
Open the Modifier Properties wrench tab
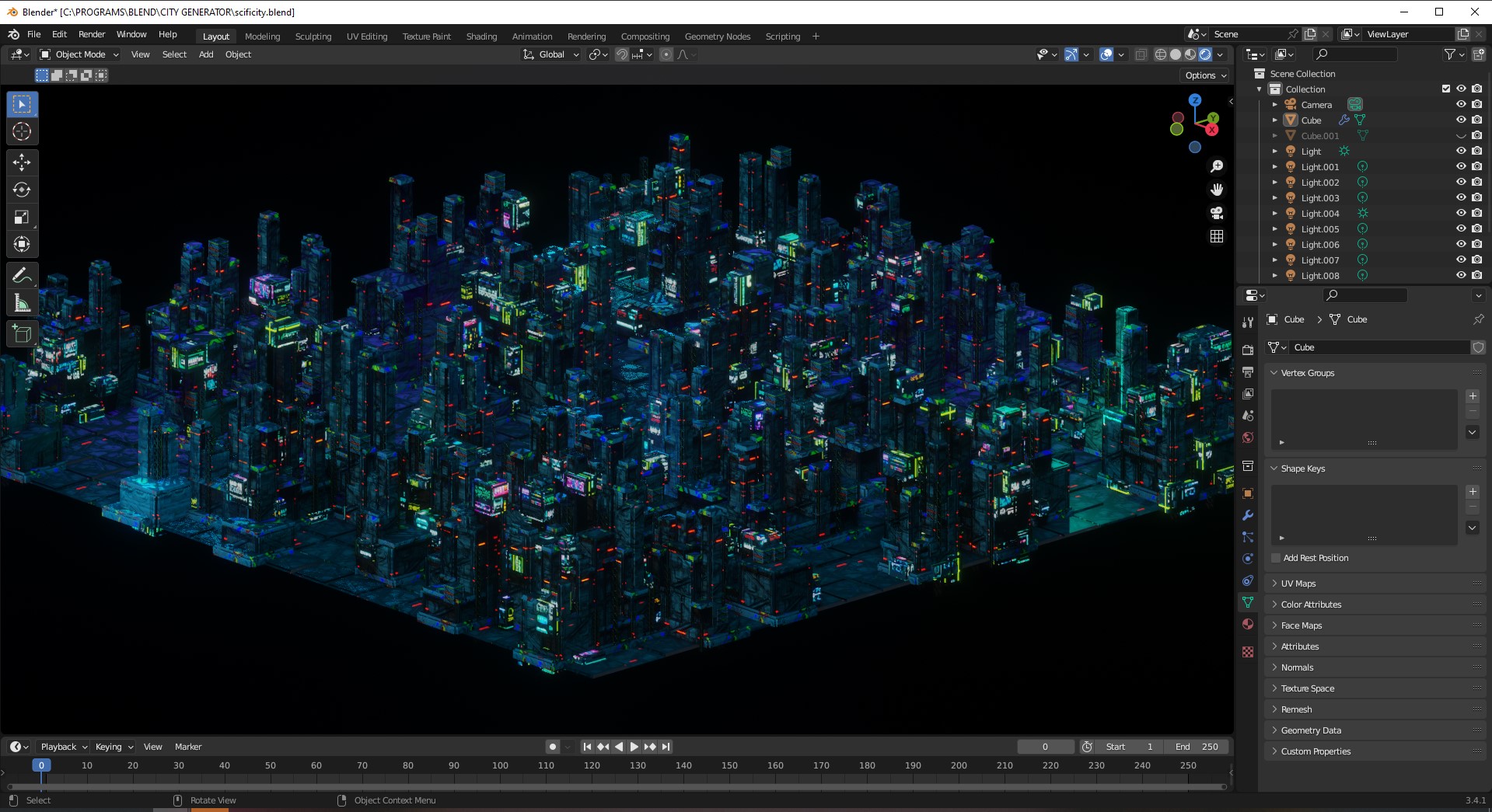point(1248,515)
